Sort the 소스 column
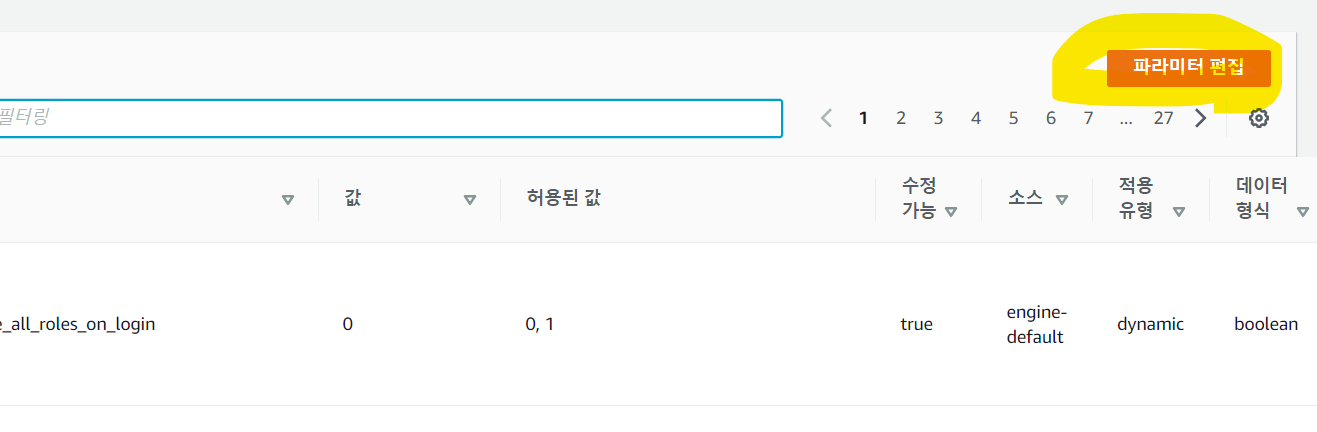Image resolution: width=1317 pixels, height=432 pixels. [1062, 199]
